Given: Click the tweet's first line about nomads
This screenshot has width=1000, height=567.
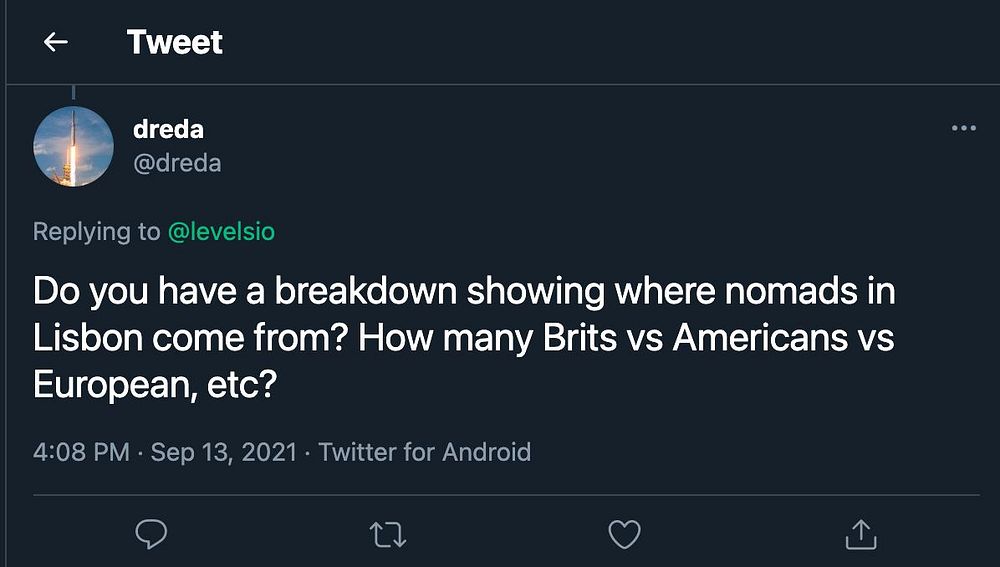Looking at the screenshot, I should (463, 291).
